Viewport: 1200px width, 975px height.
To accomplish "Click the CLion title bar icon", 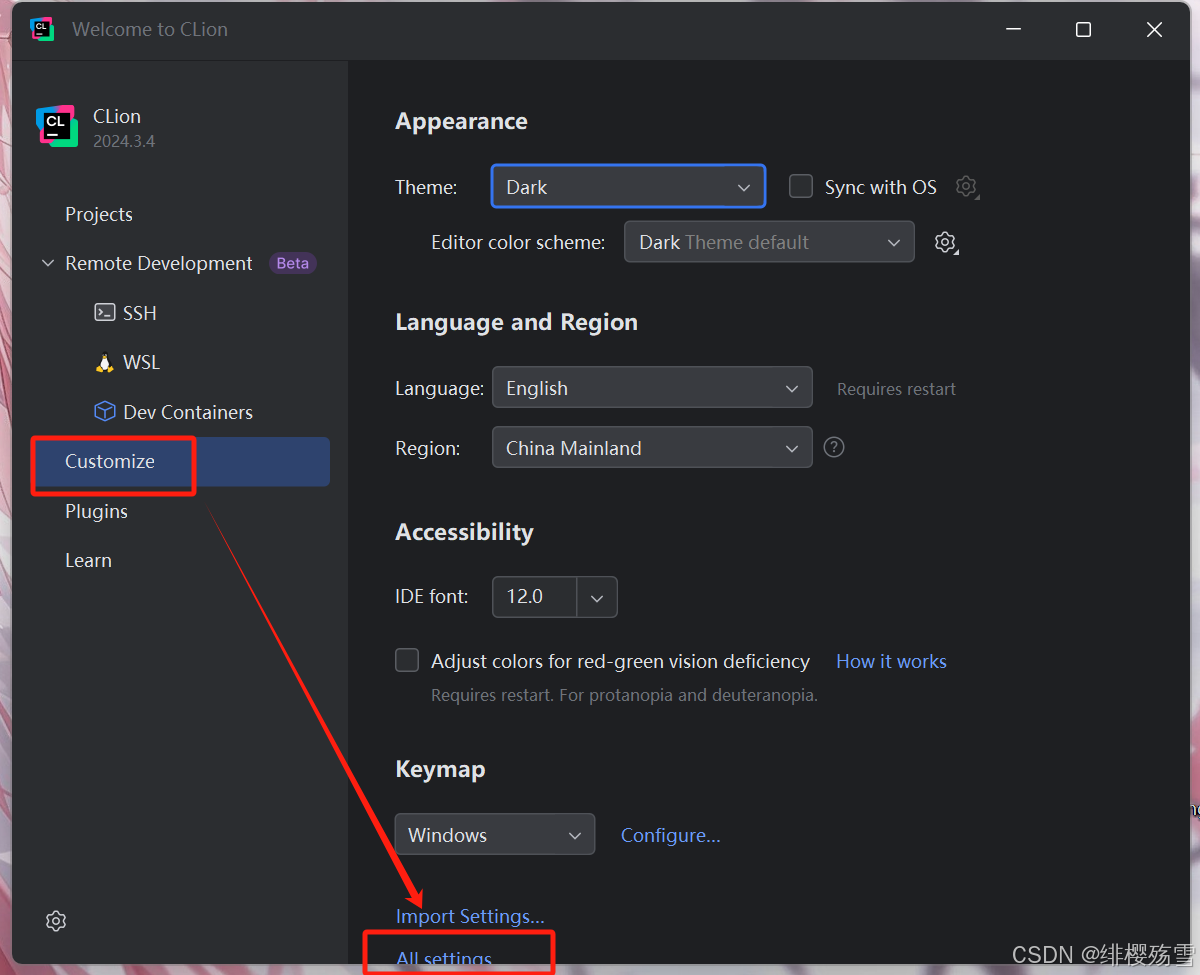I will 42,29.
